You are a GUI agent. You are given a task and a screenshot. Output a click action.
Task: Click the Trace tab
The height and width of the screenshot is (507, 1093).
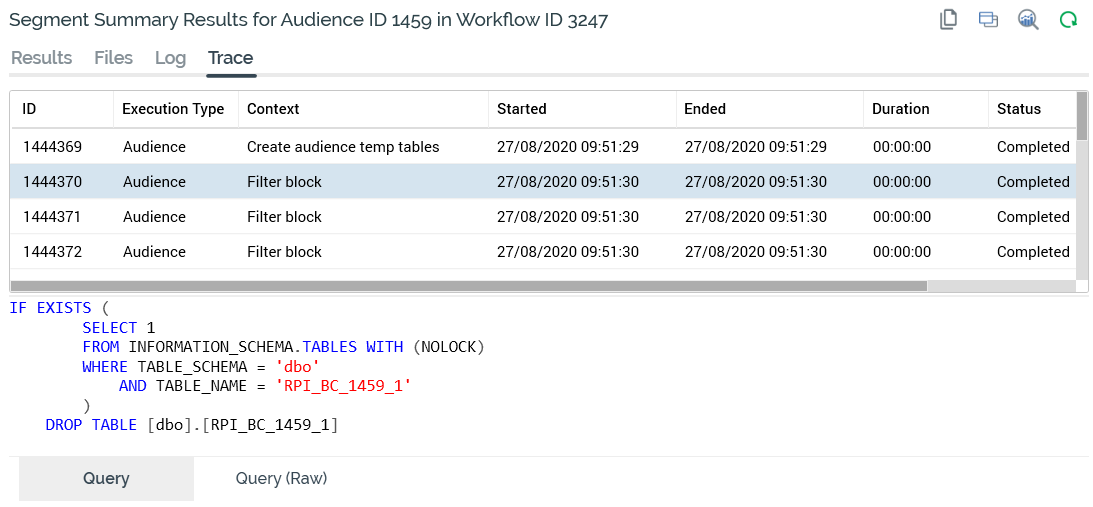click(x=230, y=58)
